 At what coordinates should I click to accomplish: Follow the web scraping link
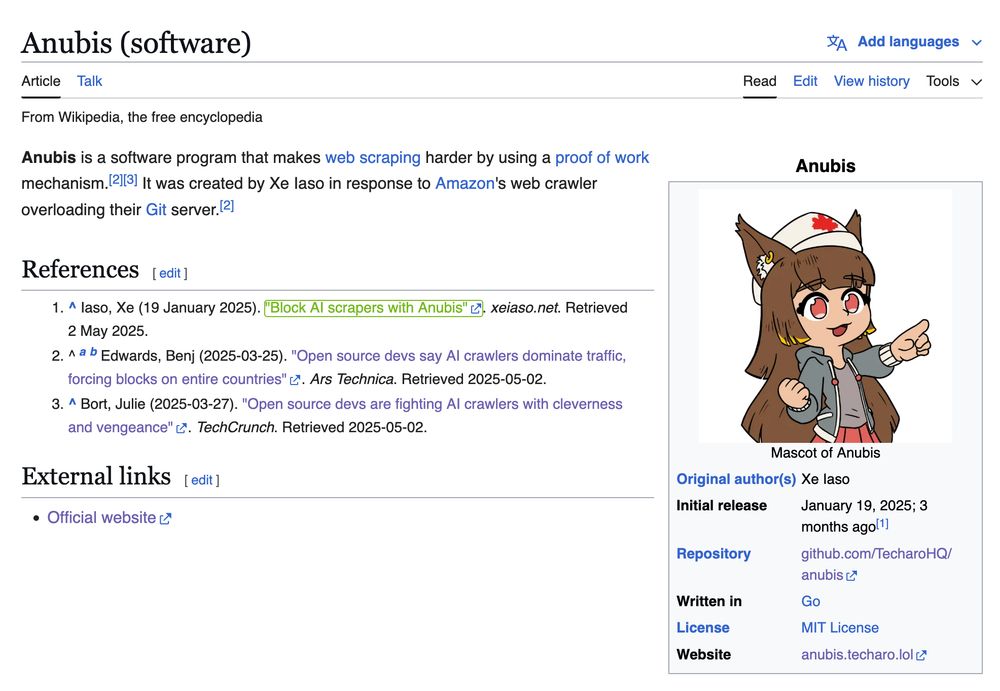pos(372,158)
